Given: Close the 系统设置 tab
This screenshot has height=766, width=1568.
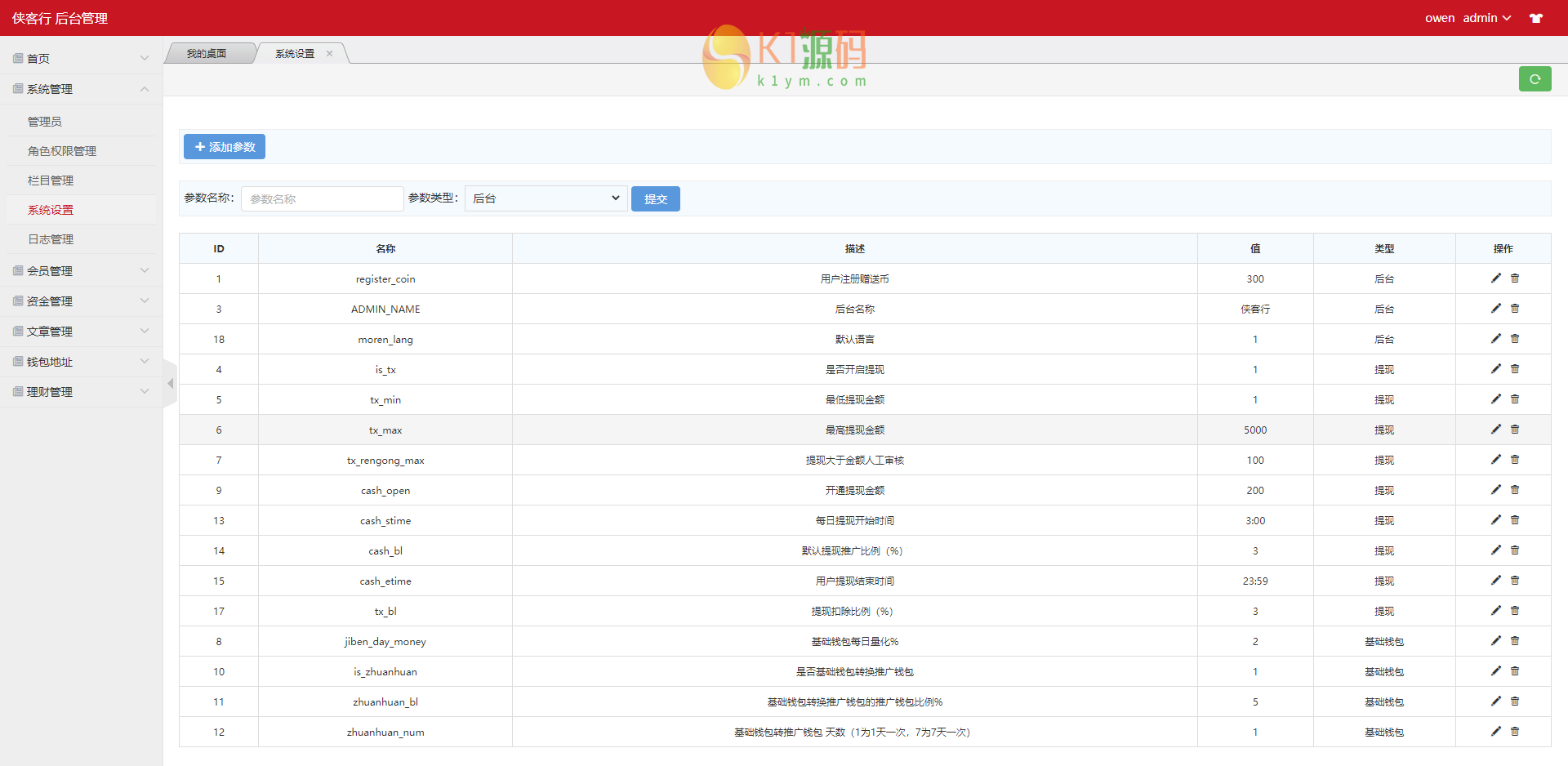Looking at the screenshot, I should coord(330,54).
